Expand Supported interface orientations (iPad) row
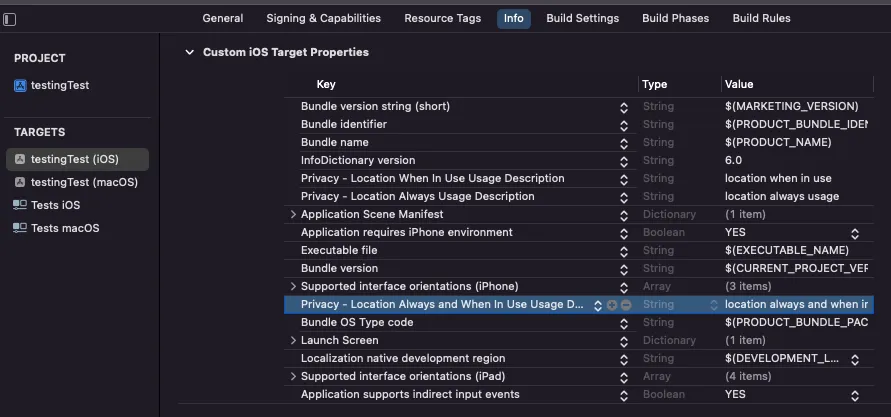The height and width of the screenshot is (417, 891). tap(293, 377)
